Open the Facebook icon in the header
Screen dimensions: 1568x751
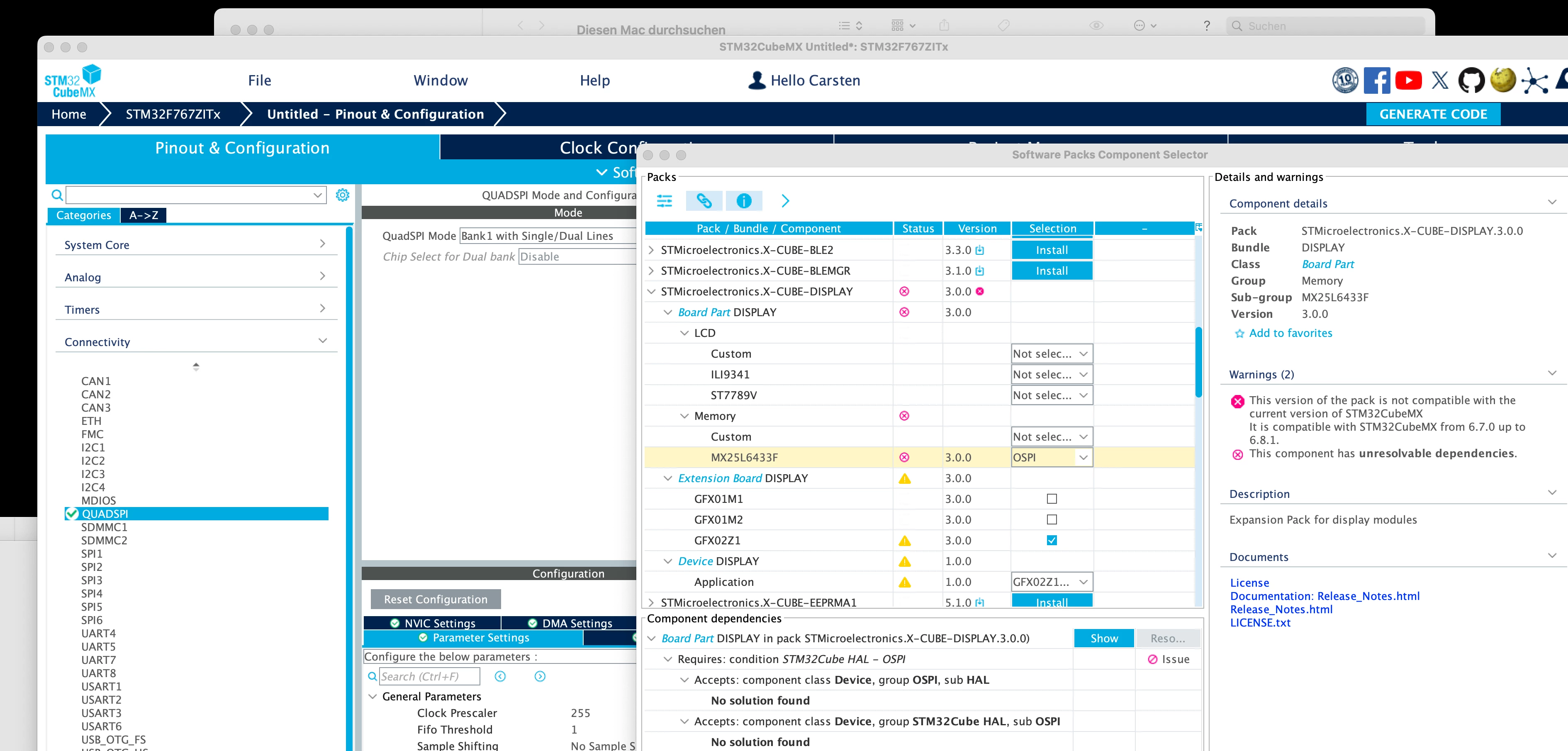tap(1376, 80)
